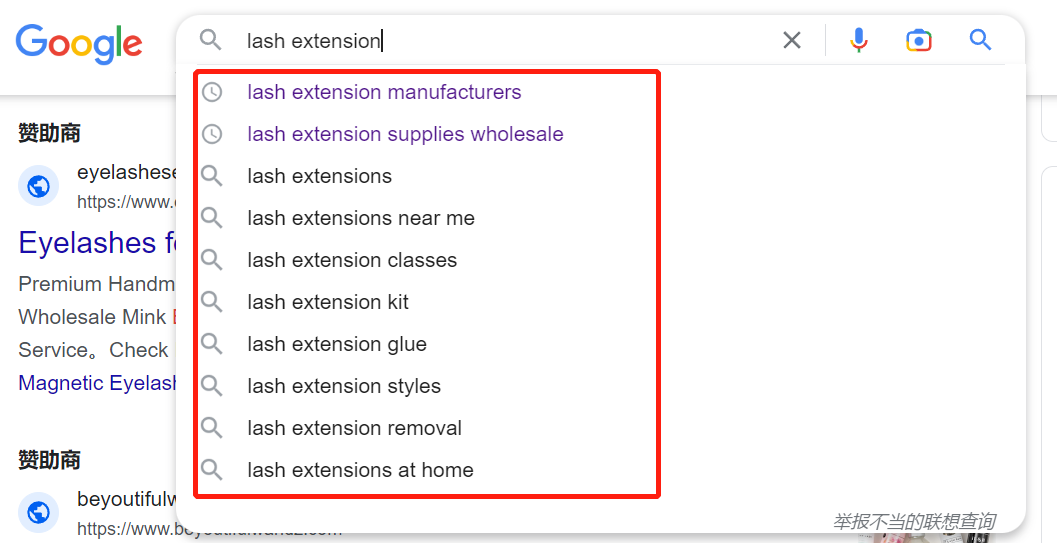Image resolution: width=1057 pixels, height=543 pixels.
Task: Choose "lash extension kit" suggestion
Action: tap(328, 302)
